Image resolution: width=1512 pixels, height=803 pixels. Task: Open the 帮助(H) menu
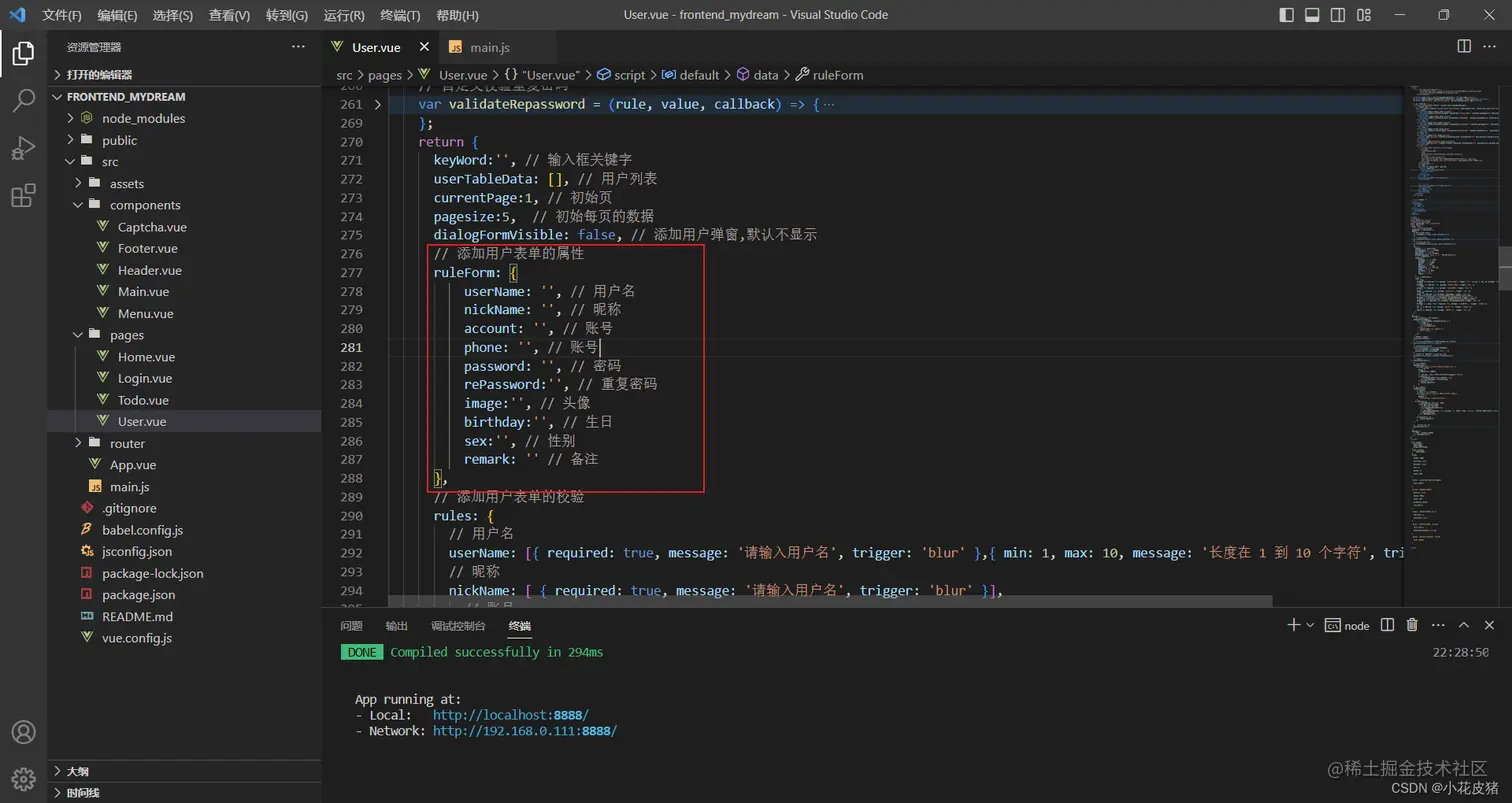pyautogui.click(x=458, y=15)
